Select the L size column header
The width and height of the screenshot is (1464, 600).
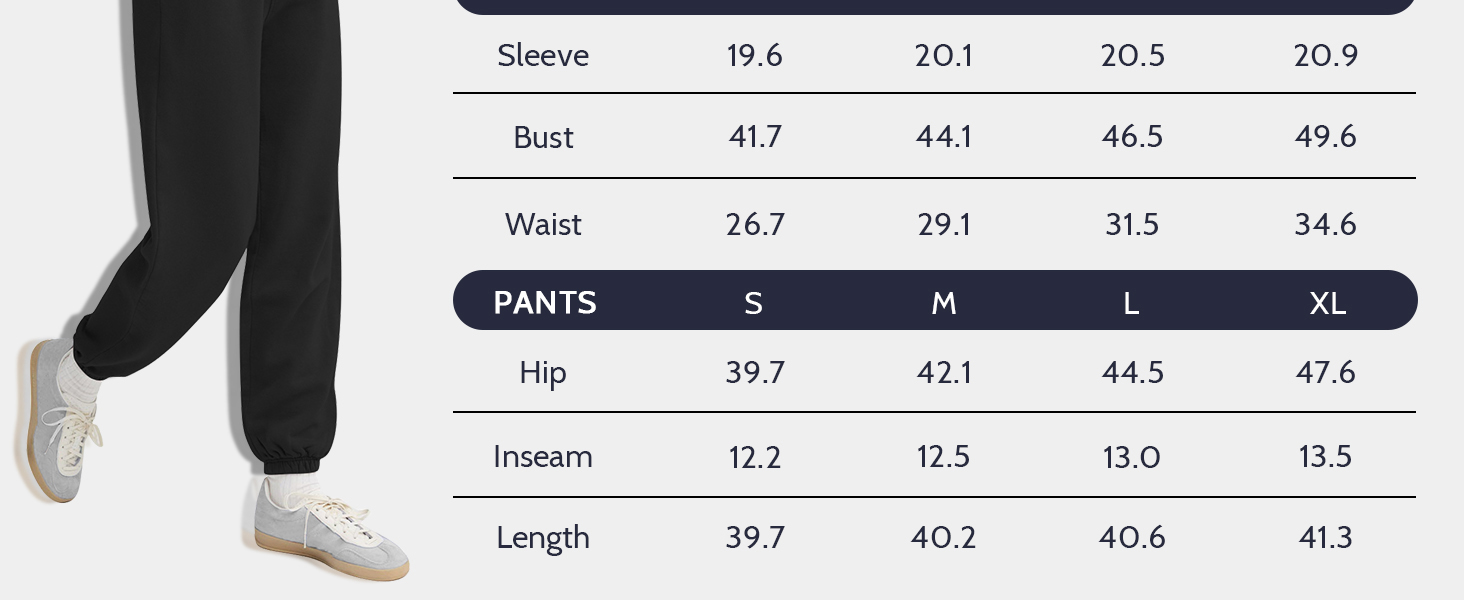1131,303
